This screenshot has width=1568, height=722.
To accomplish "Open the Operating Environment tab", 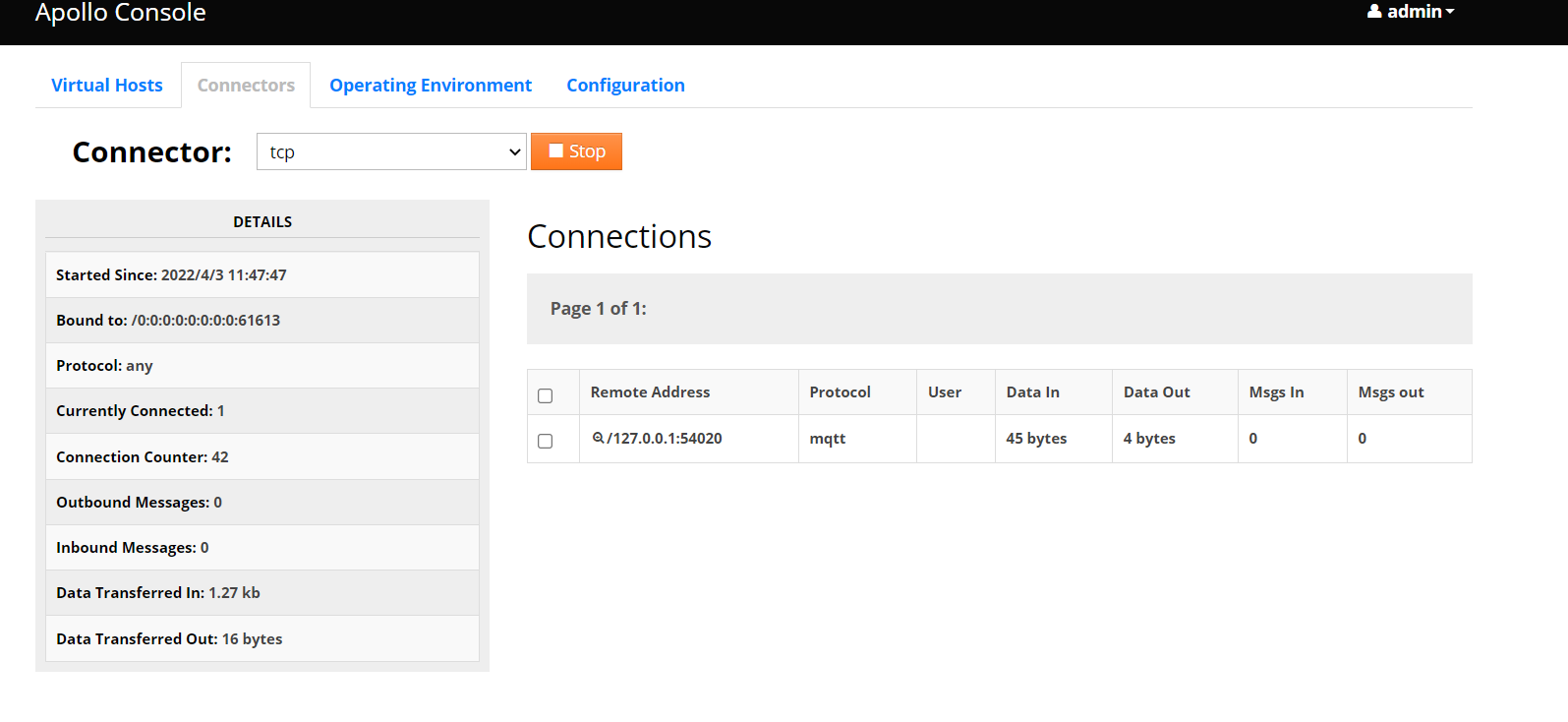I will [x=431, y=86].
